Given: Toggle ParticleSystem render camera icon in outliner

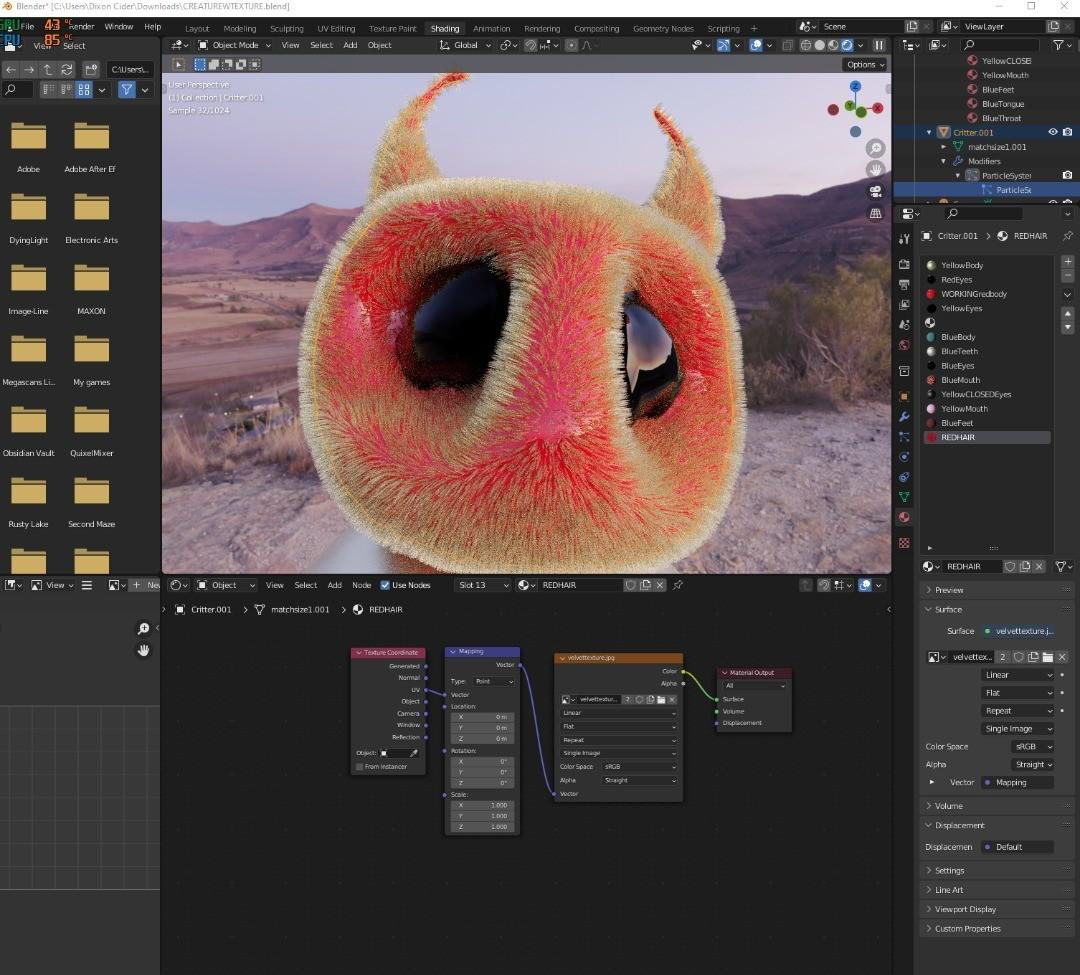Looking at the screenshot, I should pyautogui.click(x=1068, y=176).
